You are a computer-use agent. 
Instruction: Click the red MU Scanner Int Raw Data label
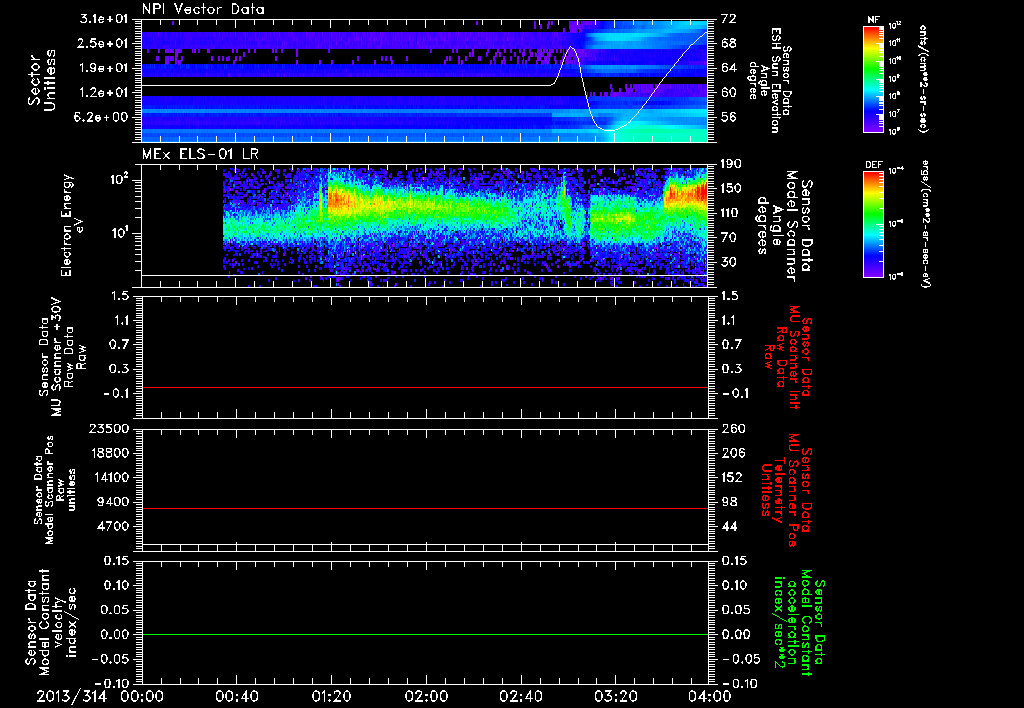(x=790, y=357)
